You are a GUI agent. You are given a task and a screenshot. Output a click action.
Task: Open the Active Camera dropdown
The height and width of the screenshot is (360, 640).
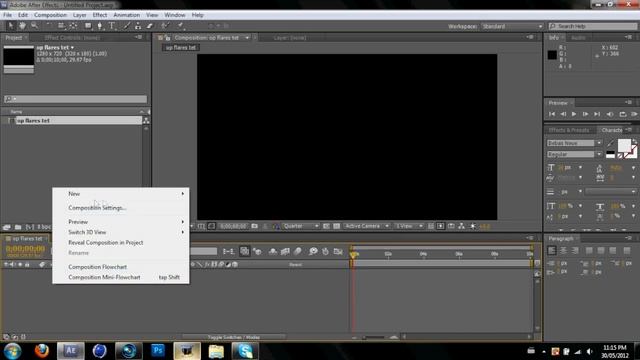(366, 226)
